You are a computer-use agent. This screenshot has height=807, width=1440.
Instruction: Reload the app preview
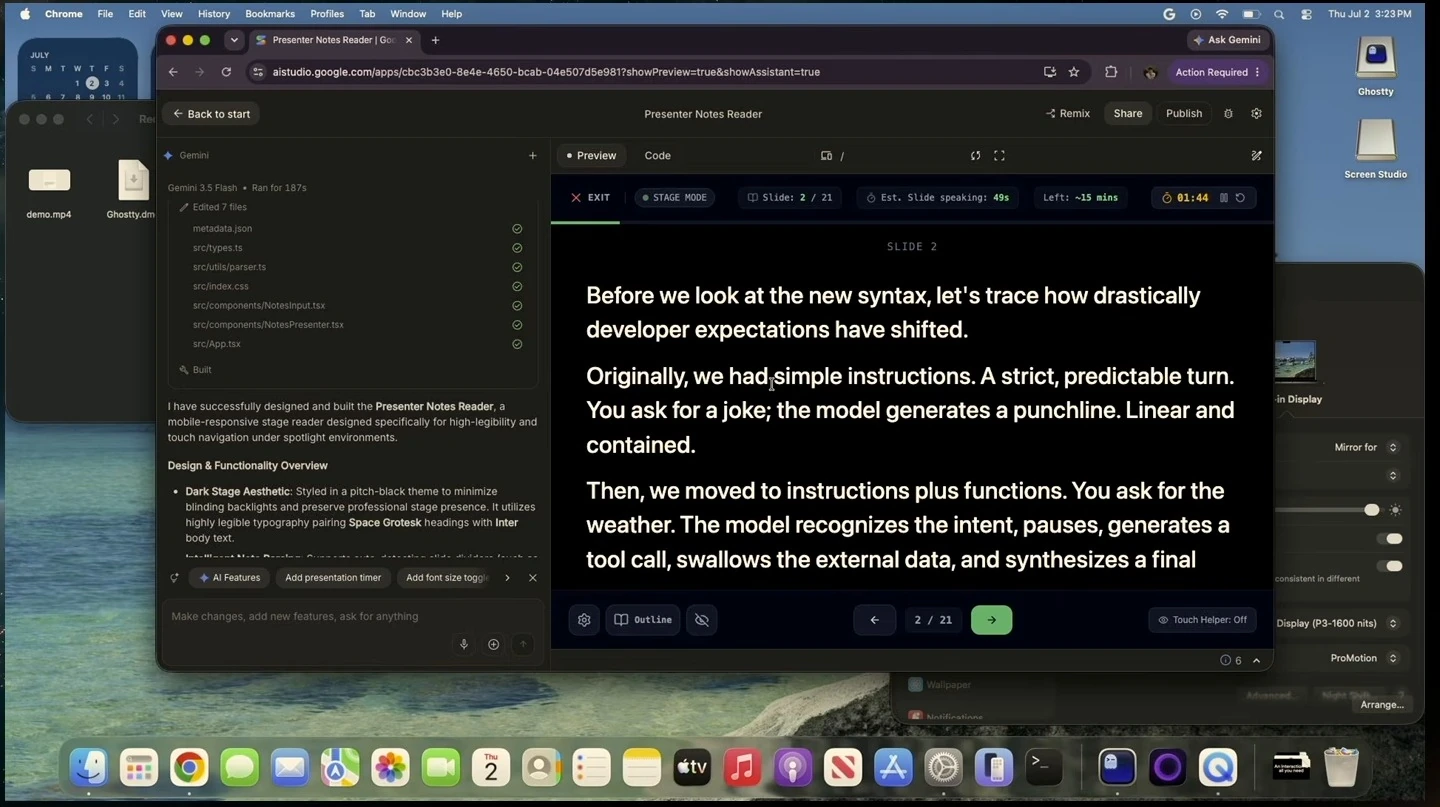(x=975, y=156)
